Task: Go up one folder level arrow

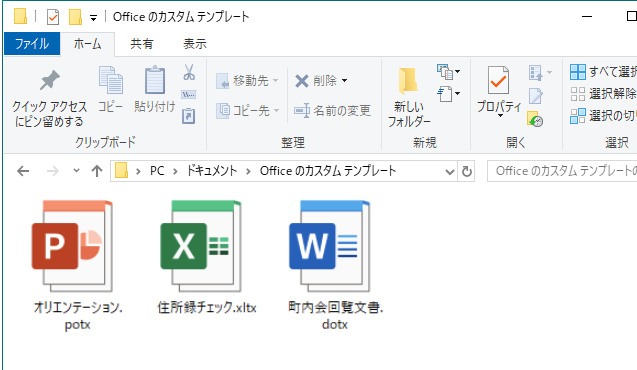Action: coord(97,171)
